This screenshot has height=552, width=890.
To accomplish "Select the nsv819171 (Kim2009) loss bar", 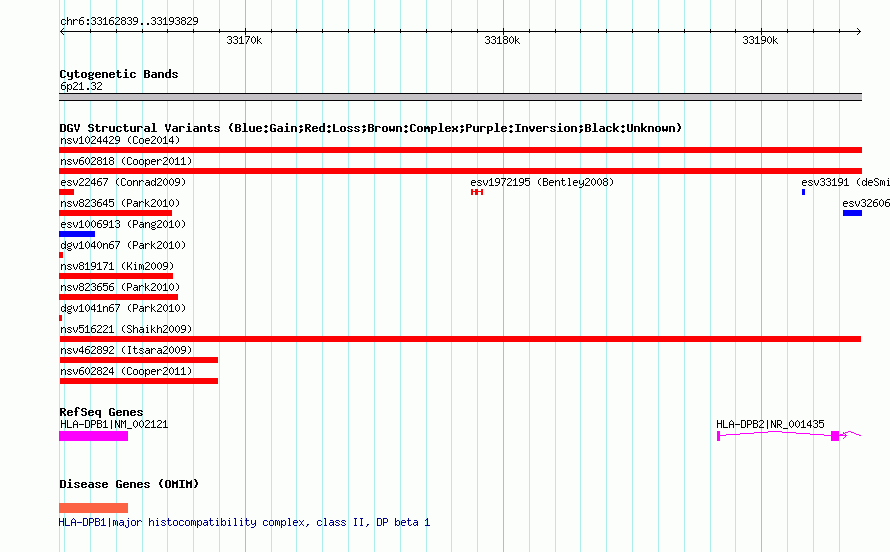I will tap(116, 276).
